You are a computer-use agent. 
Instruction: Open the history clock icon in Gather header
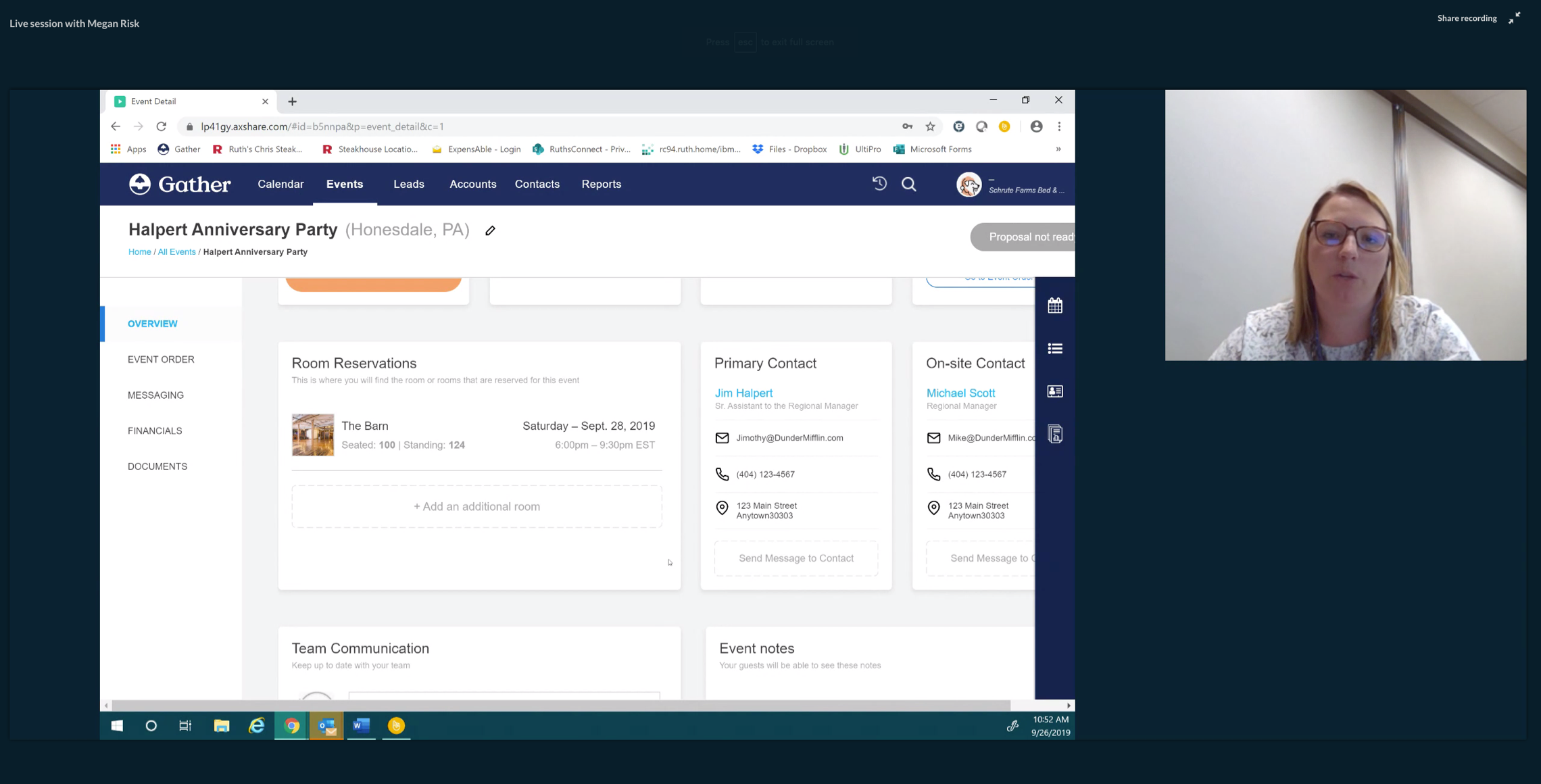click(x=879, y=184)
